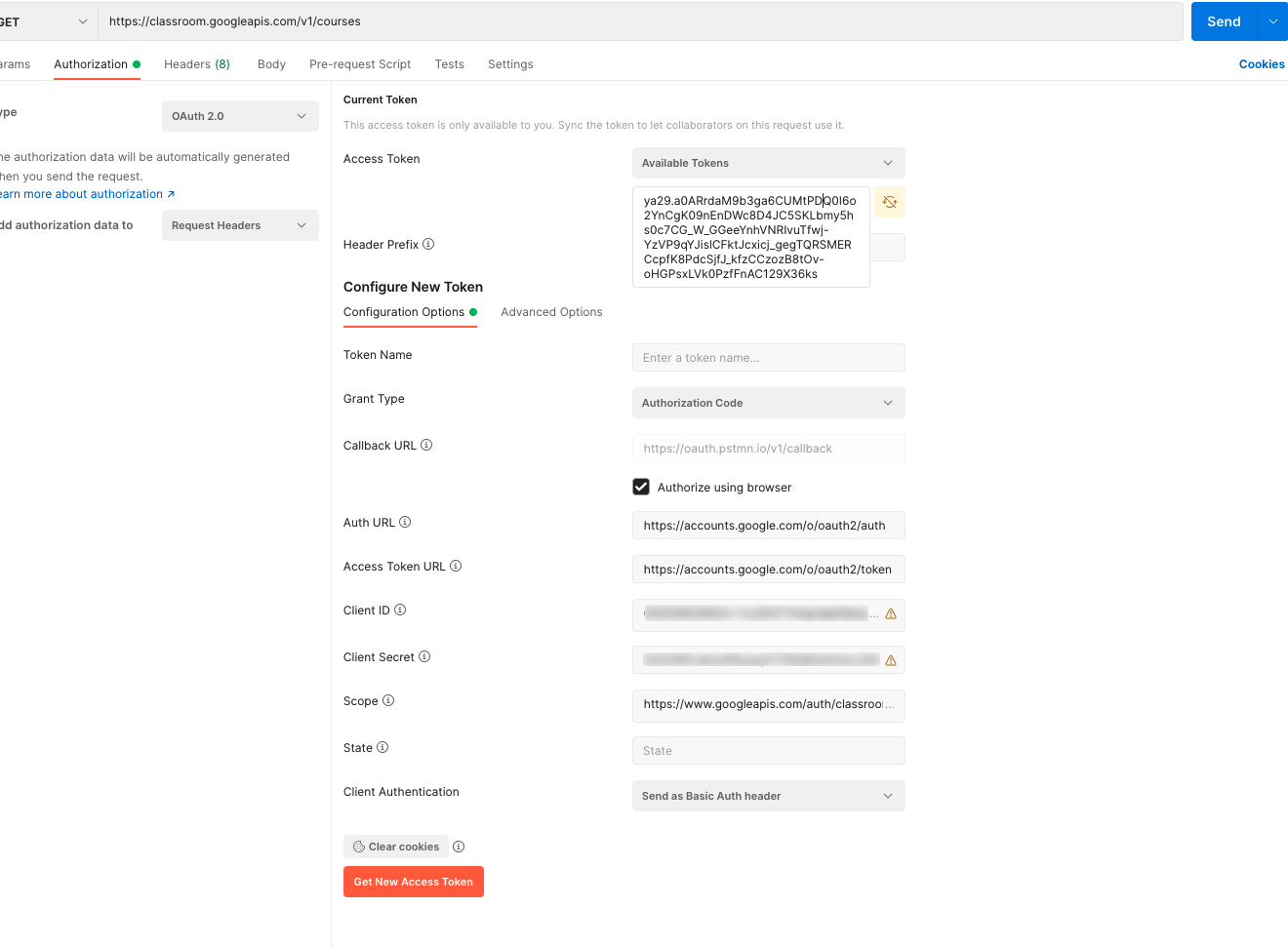The height and width of the screenshot is (947, 1288).
Task: Expand the Send button dropdown arrow
Action: click(x=1273, y=21)
